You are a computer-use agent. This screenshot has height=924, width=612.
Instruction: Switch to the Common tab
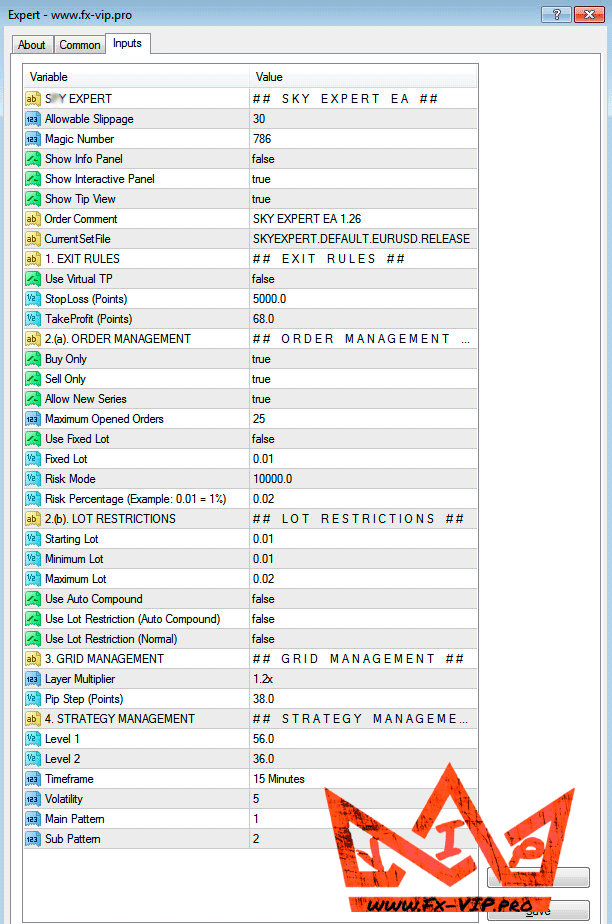tap(79, 45)
